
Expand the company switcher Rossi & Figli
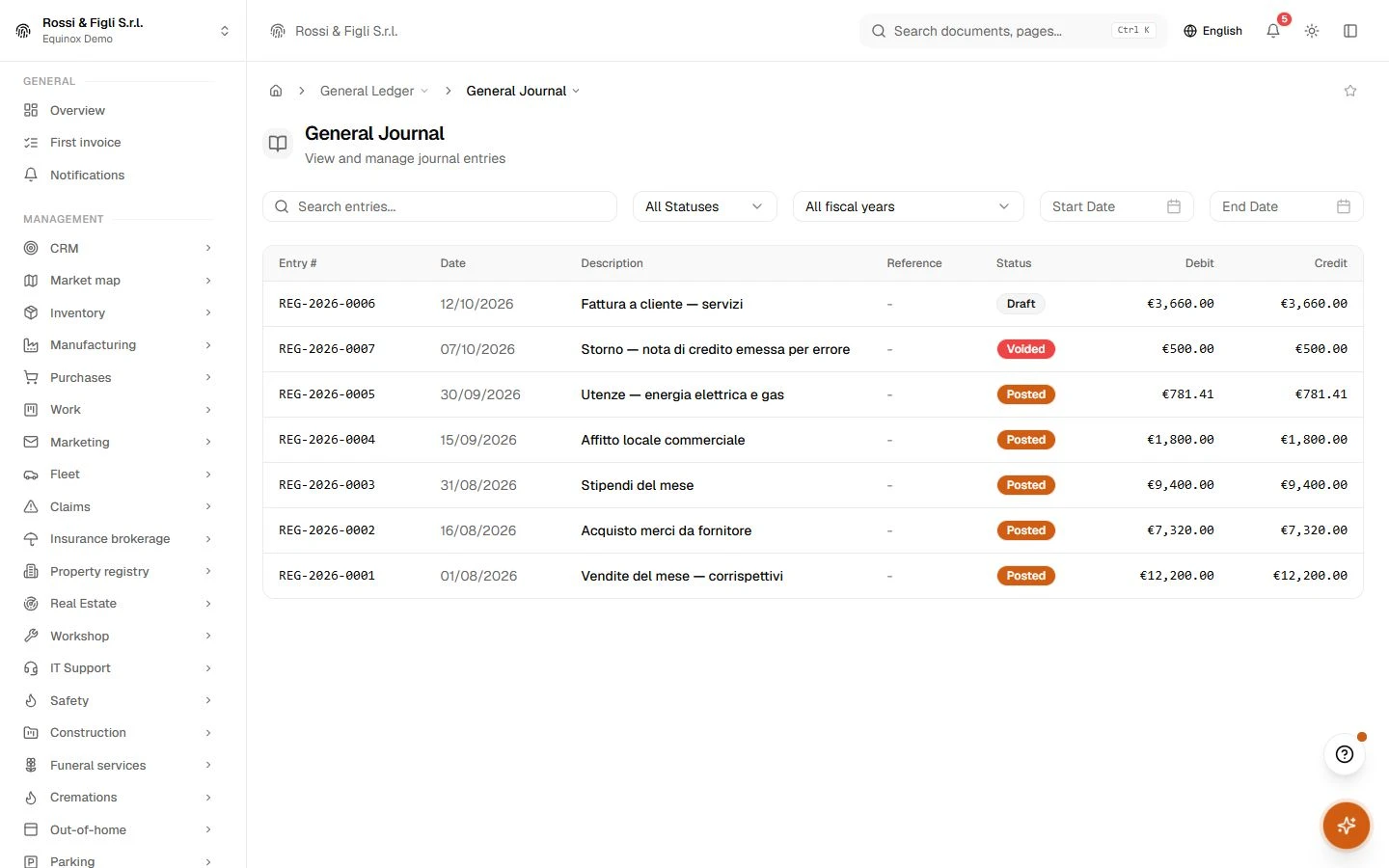pos(123,31)
